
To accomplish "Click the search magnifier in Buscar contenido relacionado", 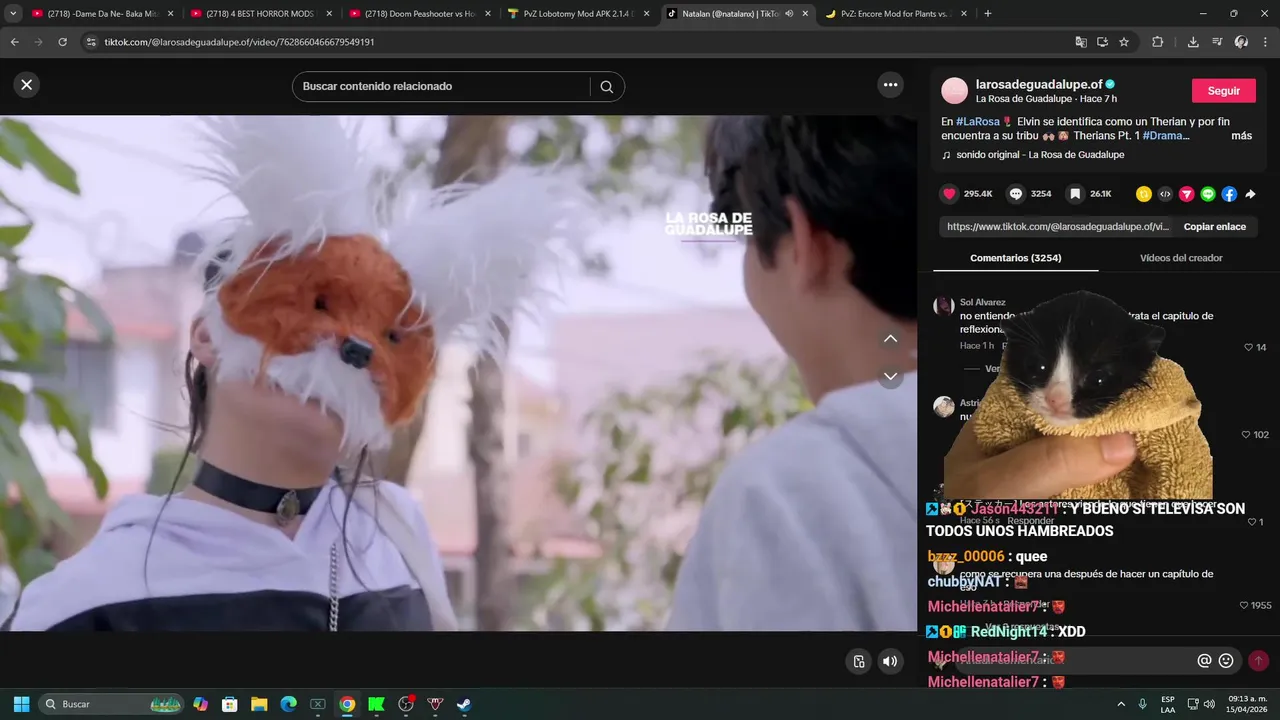I will coord(606,86).
